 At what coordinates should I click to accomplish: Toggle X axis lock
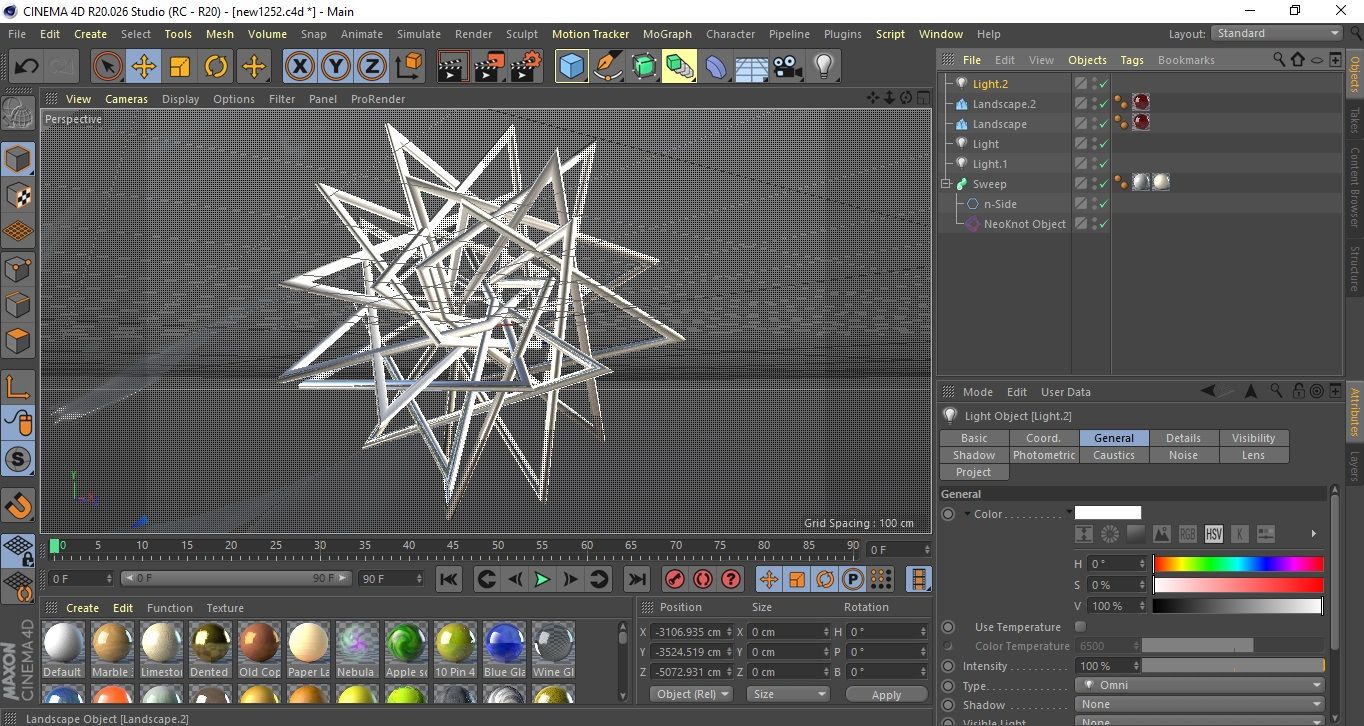click(299, 67)
